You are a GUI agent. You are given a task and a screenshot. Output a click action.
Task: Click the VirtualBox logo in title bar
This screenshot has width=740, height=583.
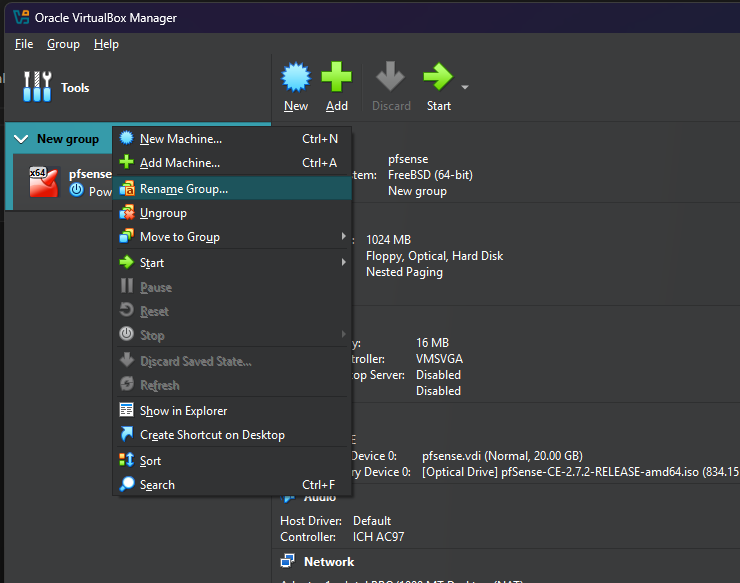click(x=21, y=17)
